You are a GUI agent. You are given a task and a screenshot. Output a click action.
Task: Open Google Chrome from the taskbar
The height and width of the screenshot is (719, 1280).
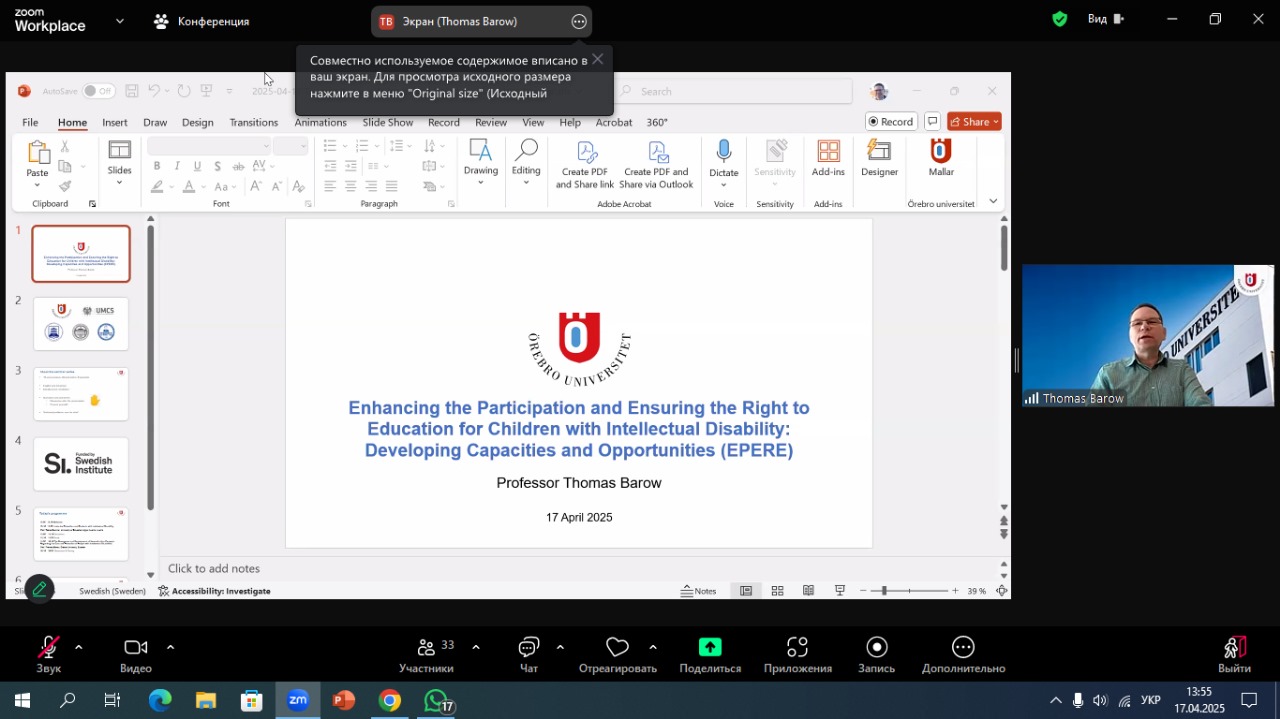click(x=390, y=701)
